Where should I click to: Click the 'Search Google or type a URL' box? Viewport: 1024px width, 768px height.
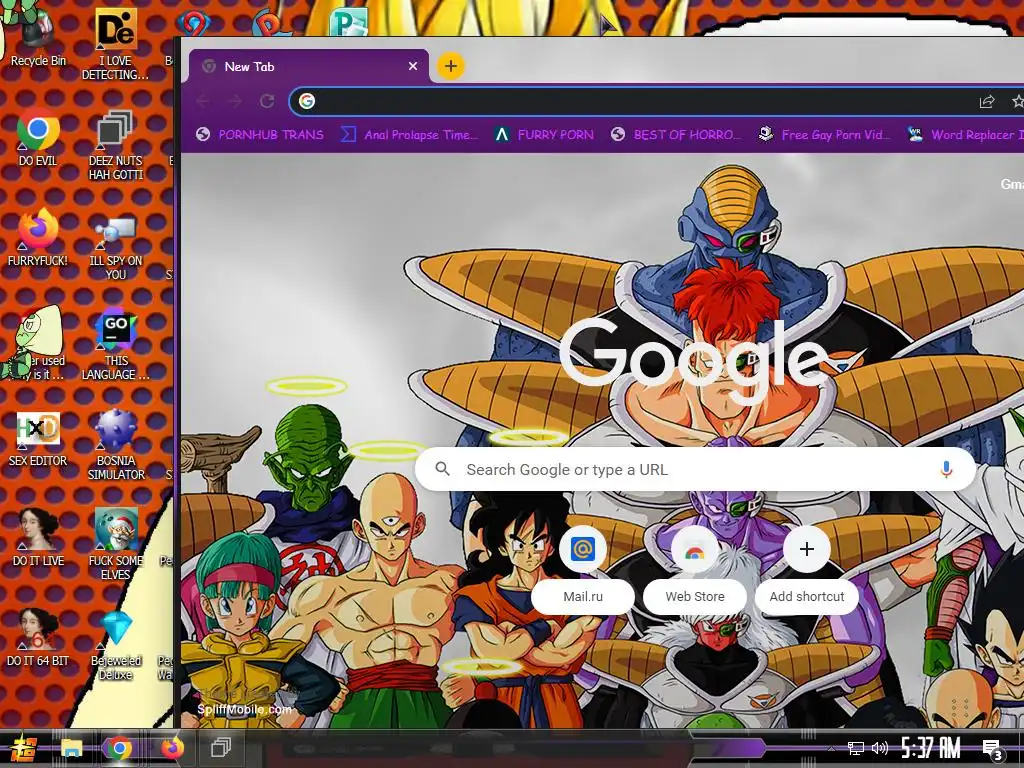695,469
